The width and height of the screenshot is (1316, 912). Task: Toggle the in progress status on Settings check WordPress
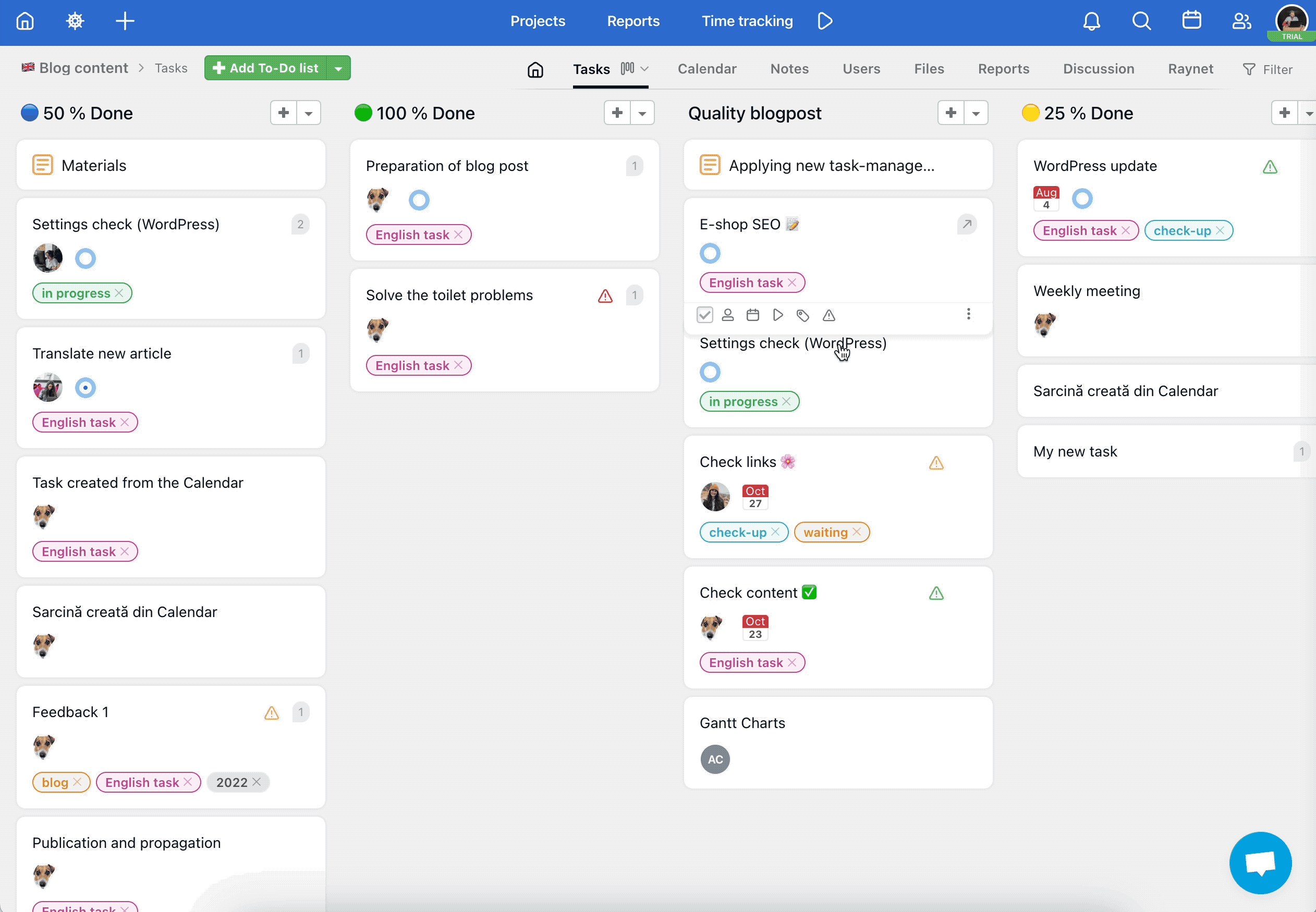(786, 401)
